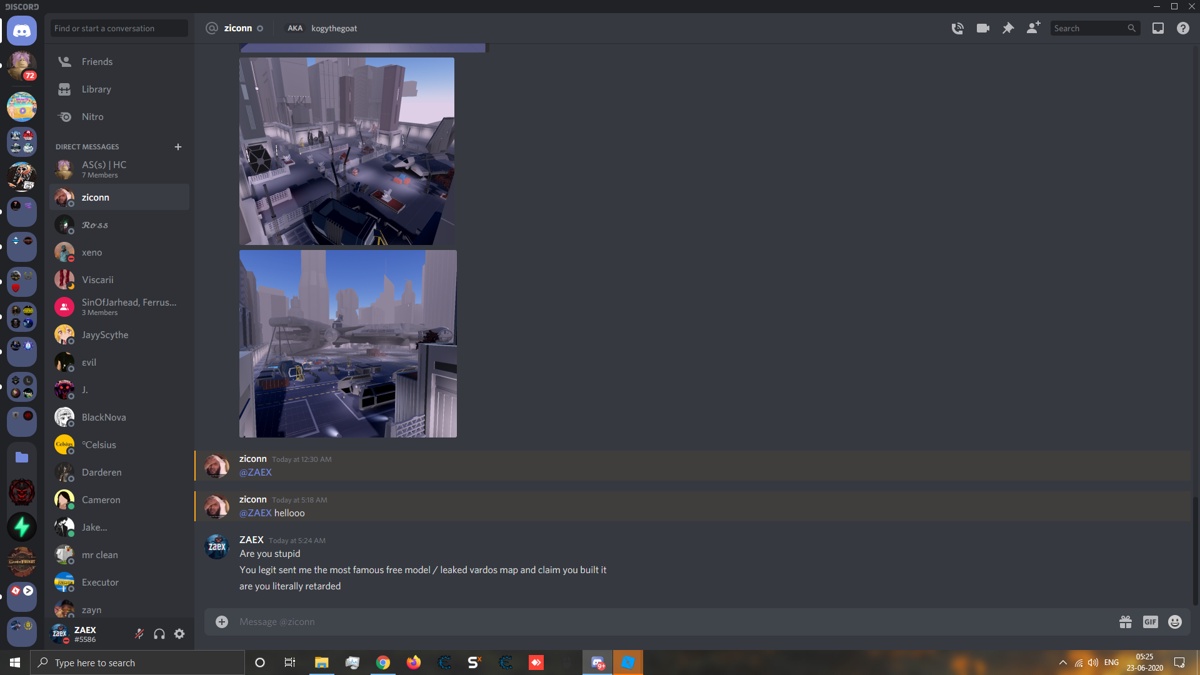Start a voice call with ziconn

[957, 28]
